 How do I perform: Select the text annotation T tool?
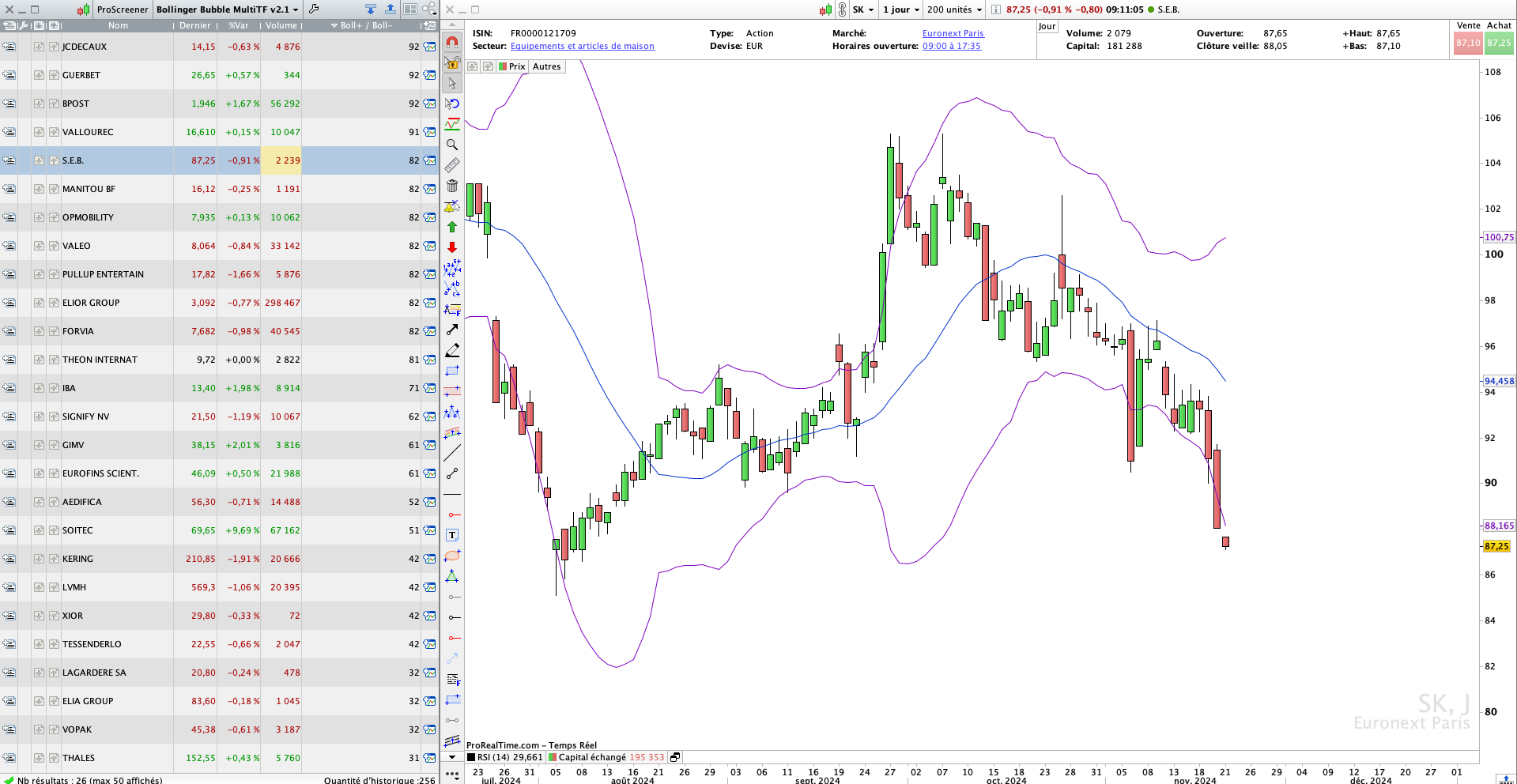coord(452,535)
